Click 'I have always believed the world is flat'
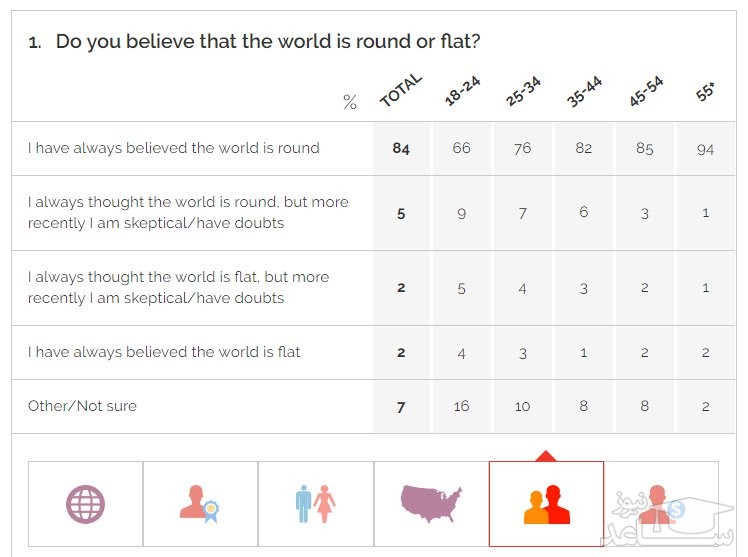The image size is (748, 557). [164, 352]
